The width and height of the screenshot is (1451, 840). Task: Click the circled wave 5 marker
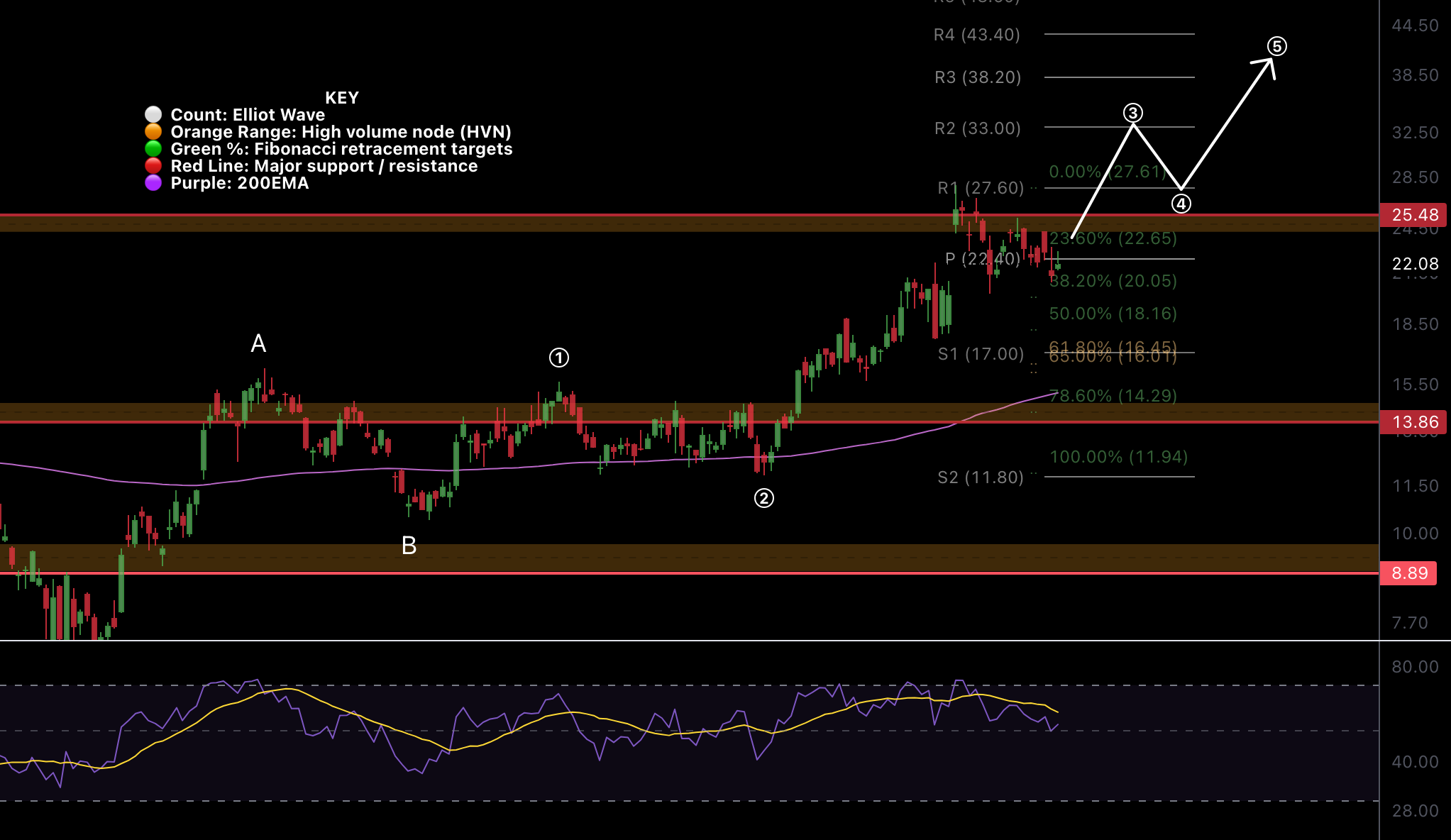(x=1276, y=47)
